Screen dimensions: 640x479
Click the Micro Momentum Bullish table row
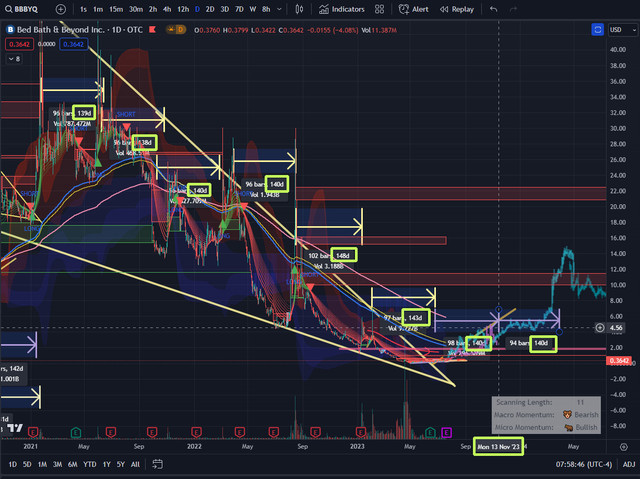click(x=546, y=427)
